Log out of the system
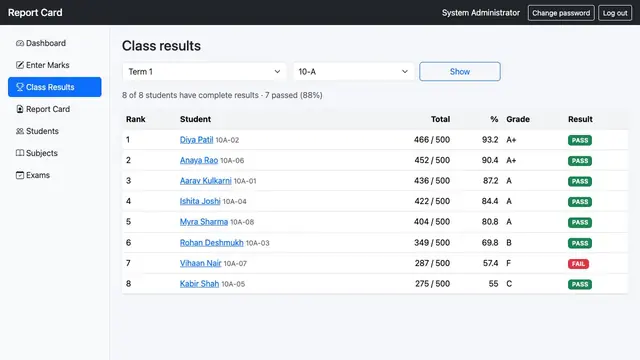This screenshot has height=360, width=640. (615, 13)
